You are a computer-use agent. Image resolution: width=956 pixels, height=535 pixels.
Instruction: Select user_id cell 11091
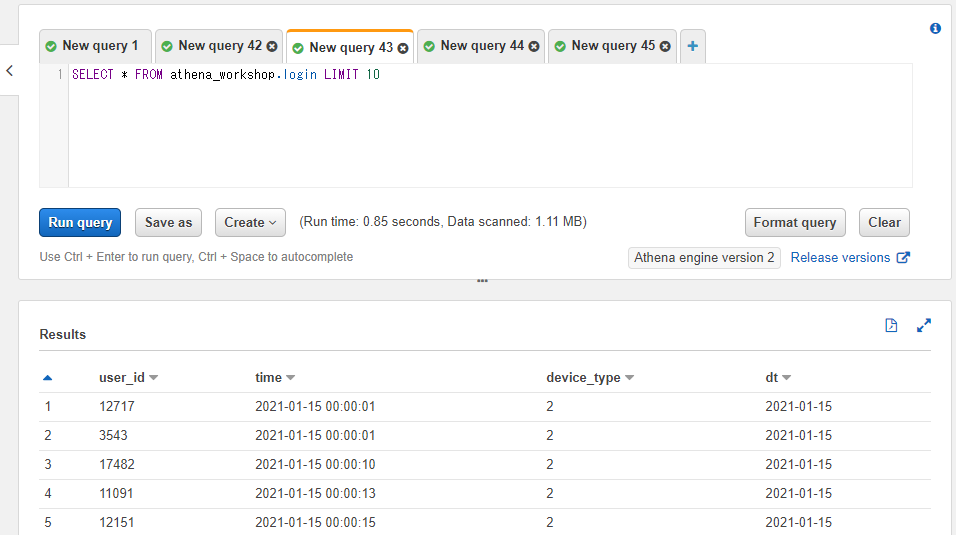[116, 494]
